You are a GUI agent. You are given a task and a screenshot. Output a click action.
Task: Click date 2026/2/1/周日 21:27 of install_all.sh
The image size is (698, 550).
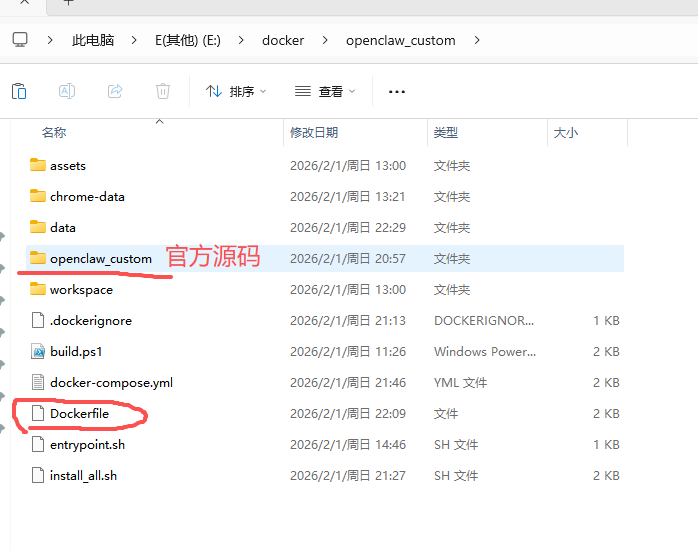348,476
